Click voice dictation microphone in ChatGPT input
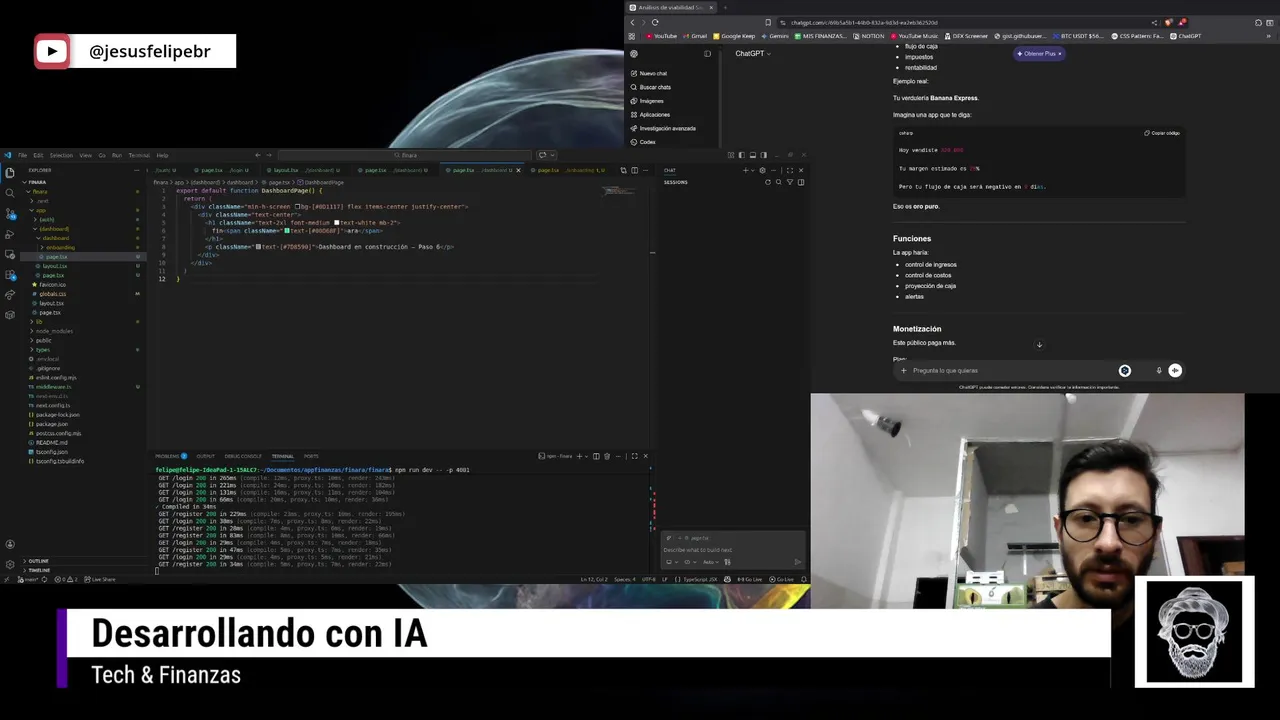The height and width of the screenshot is (720, 1280). pos(1159,371)
